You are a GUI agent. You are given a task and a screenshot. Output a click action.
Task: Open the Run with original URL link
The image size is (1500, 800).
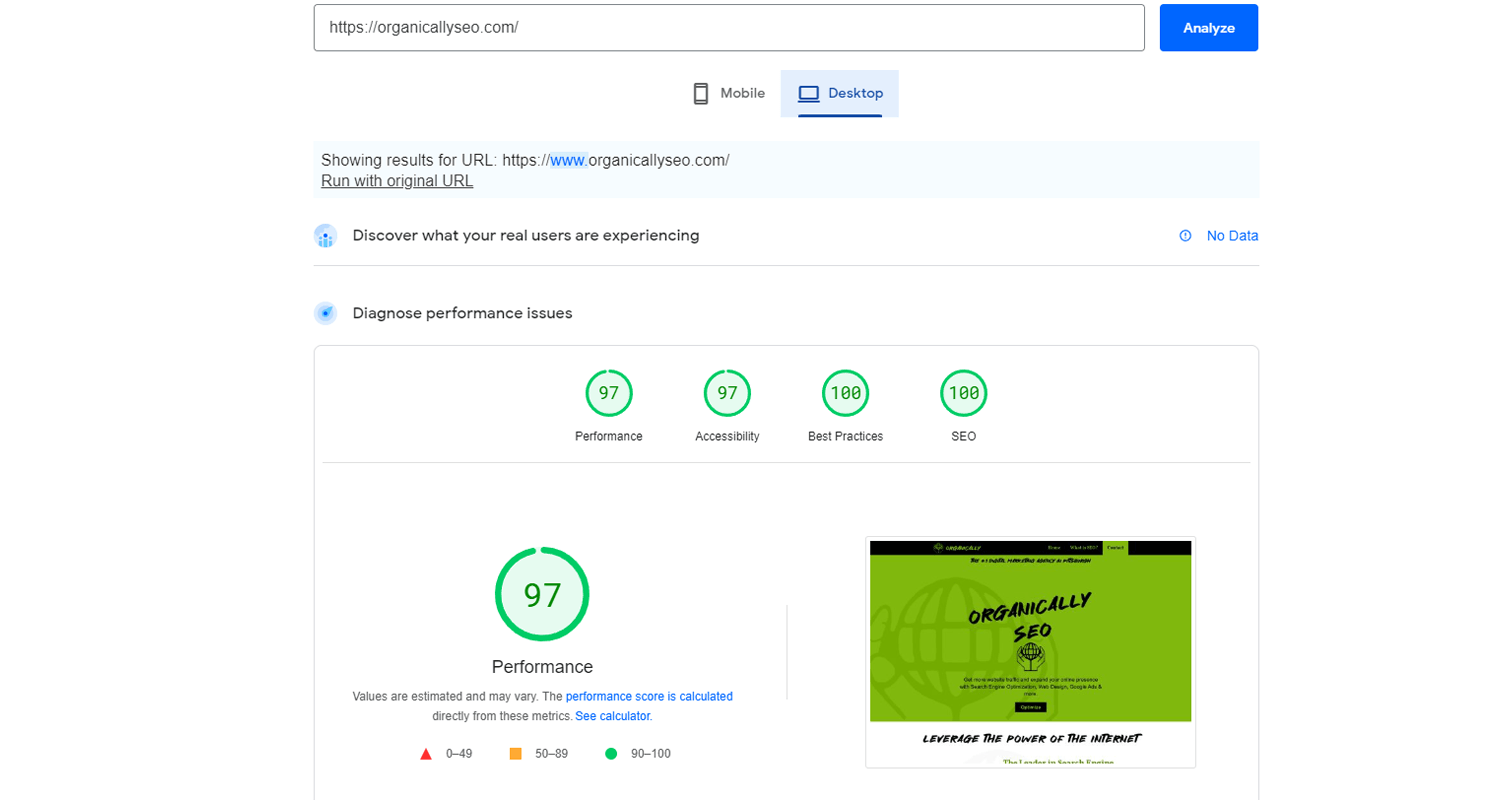tap(396, 180)
